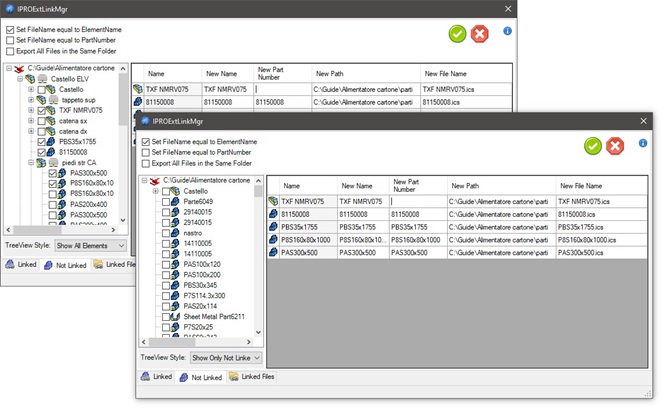Click 29140015 first tree item
The height and width of the screenshot is (408, 664).
point(198,212)
